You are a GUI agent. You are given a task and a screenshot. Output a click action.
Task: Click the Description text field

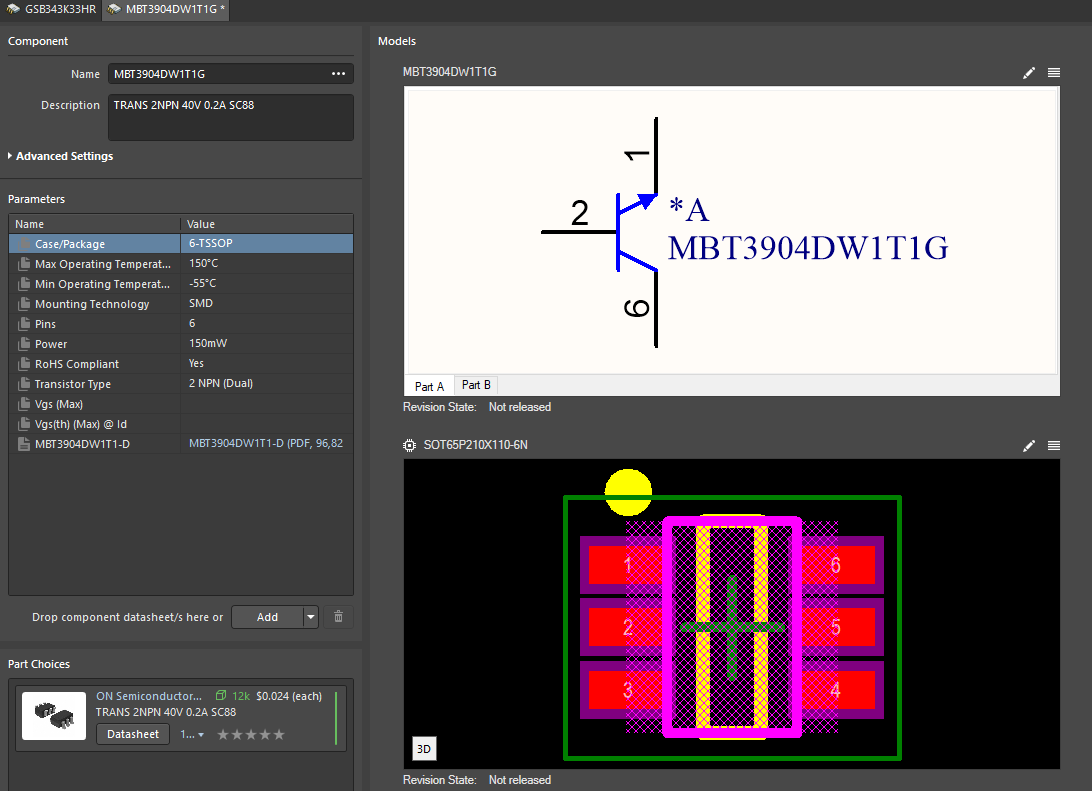tap(230, 117)
